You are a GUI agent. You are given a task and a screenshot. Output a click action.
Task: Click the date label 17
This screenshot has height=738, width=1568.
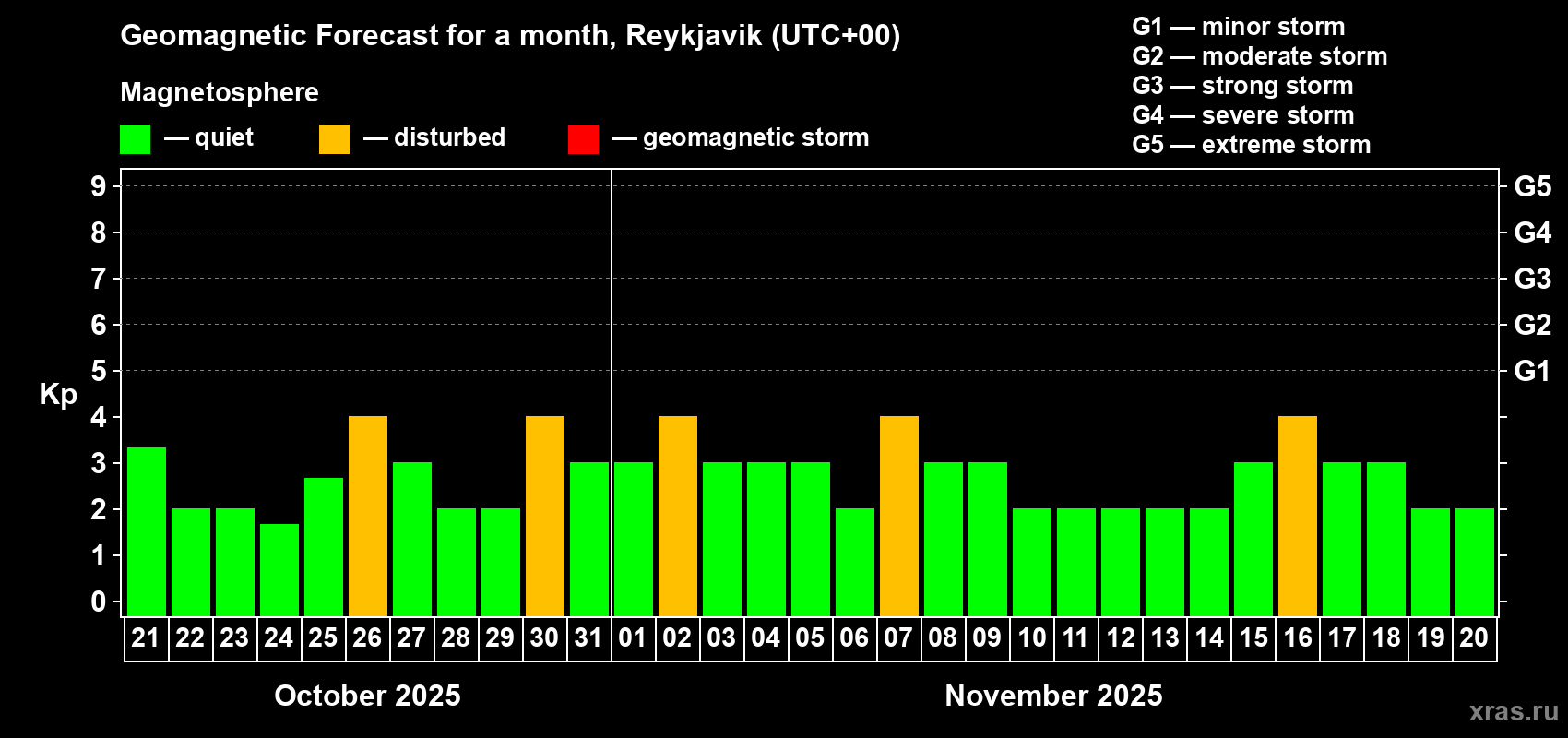tap(1342, 637)
